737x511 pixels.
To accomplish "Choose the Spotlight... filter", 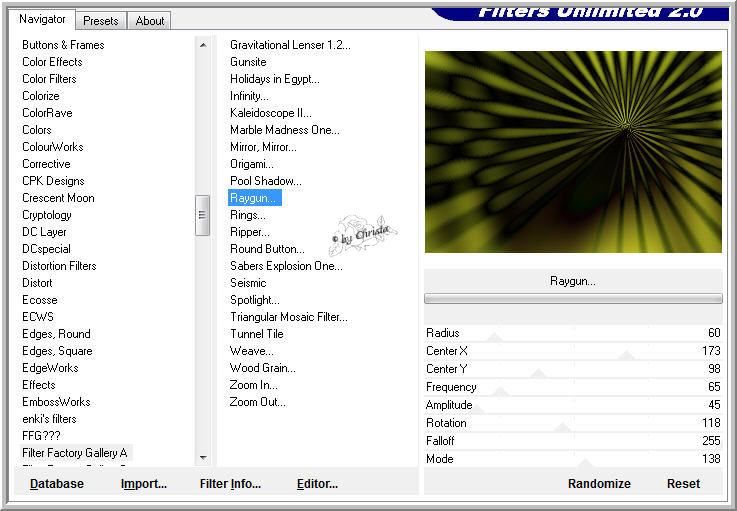I will click(255, 300).
